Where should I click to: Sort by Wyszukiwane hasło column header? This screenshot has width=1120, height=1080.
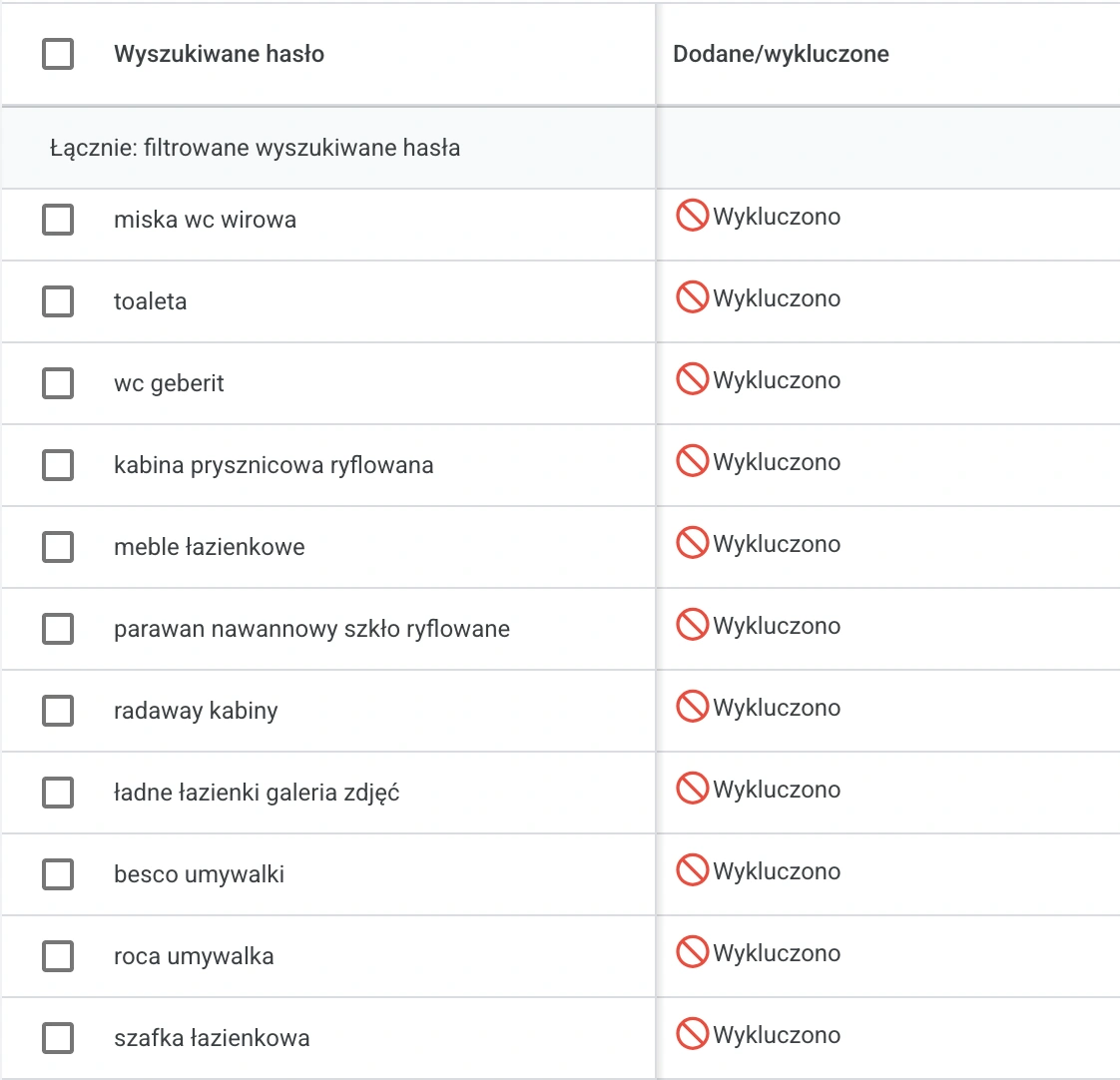pyautogui.click(x=220, y=54)
